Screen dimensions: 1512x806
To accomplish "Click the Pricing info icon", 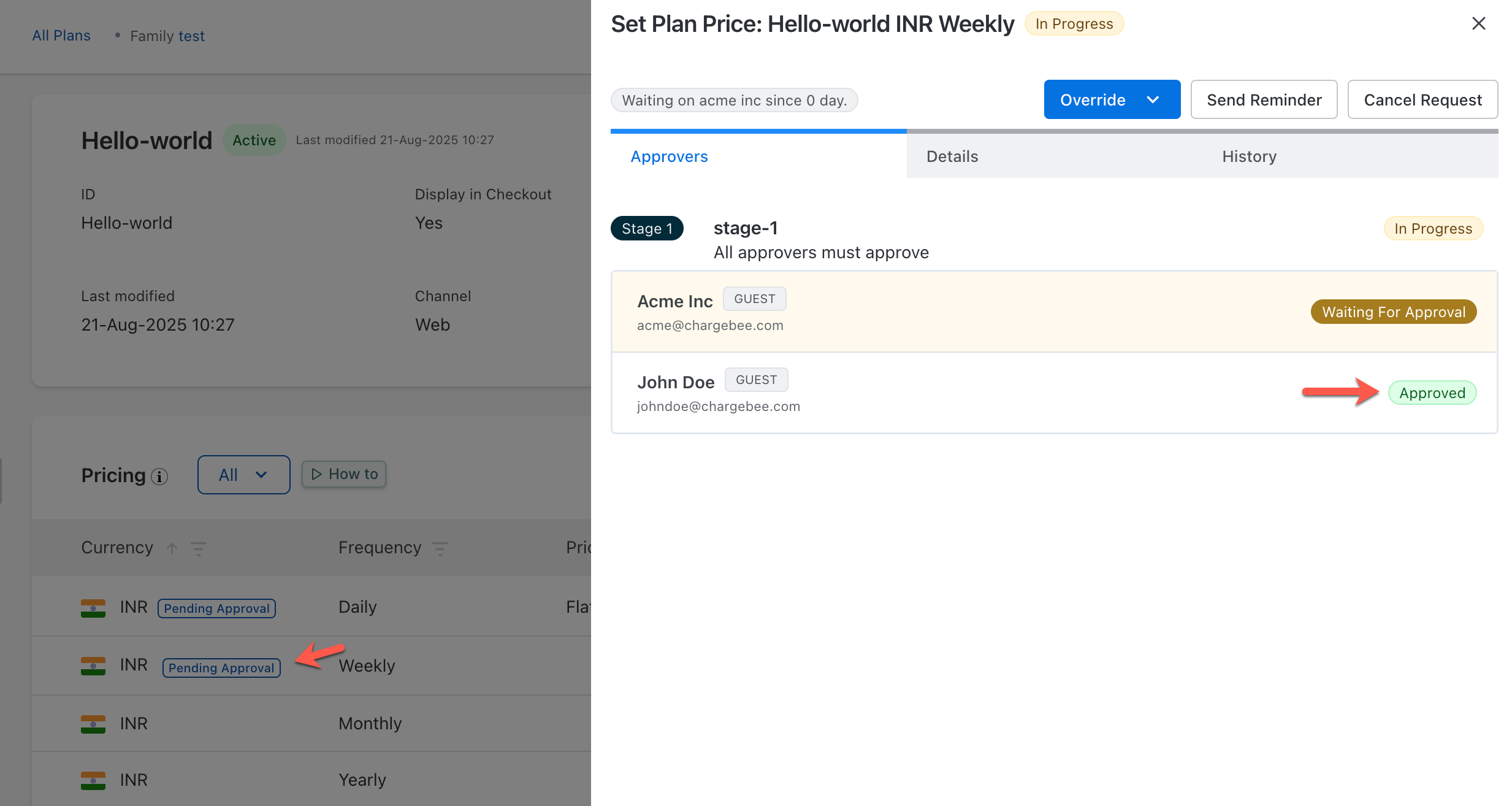I will tap(159, 477).
